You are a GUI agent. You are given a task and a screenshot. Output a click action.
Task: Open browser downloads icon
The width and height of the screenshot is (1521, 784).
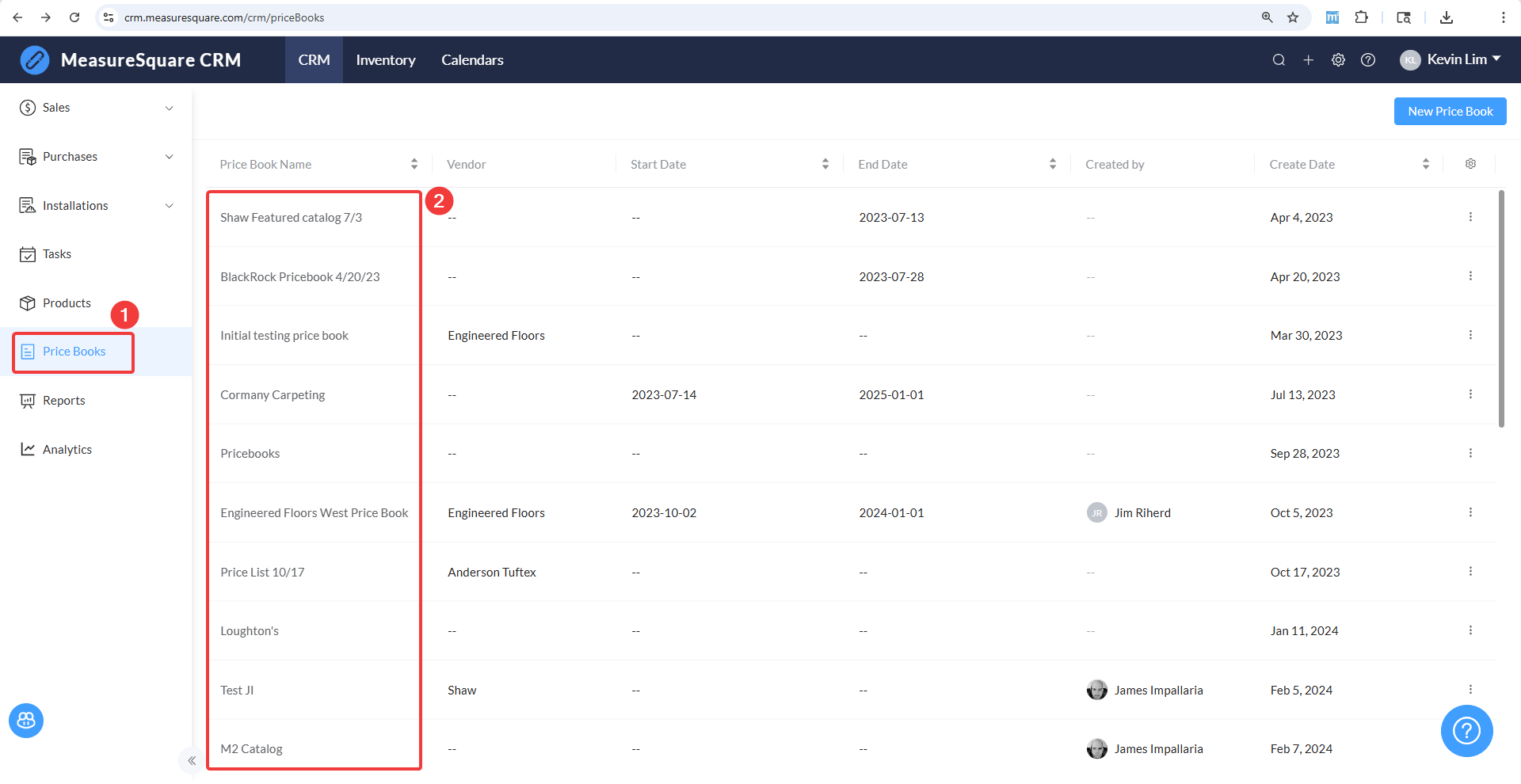pyautogui.click(x=1447, y=17)
